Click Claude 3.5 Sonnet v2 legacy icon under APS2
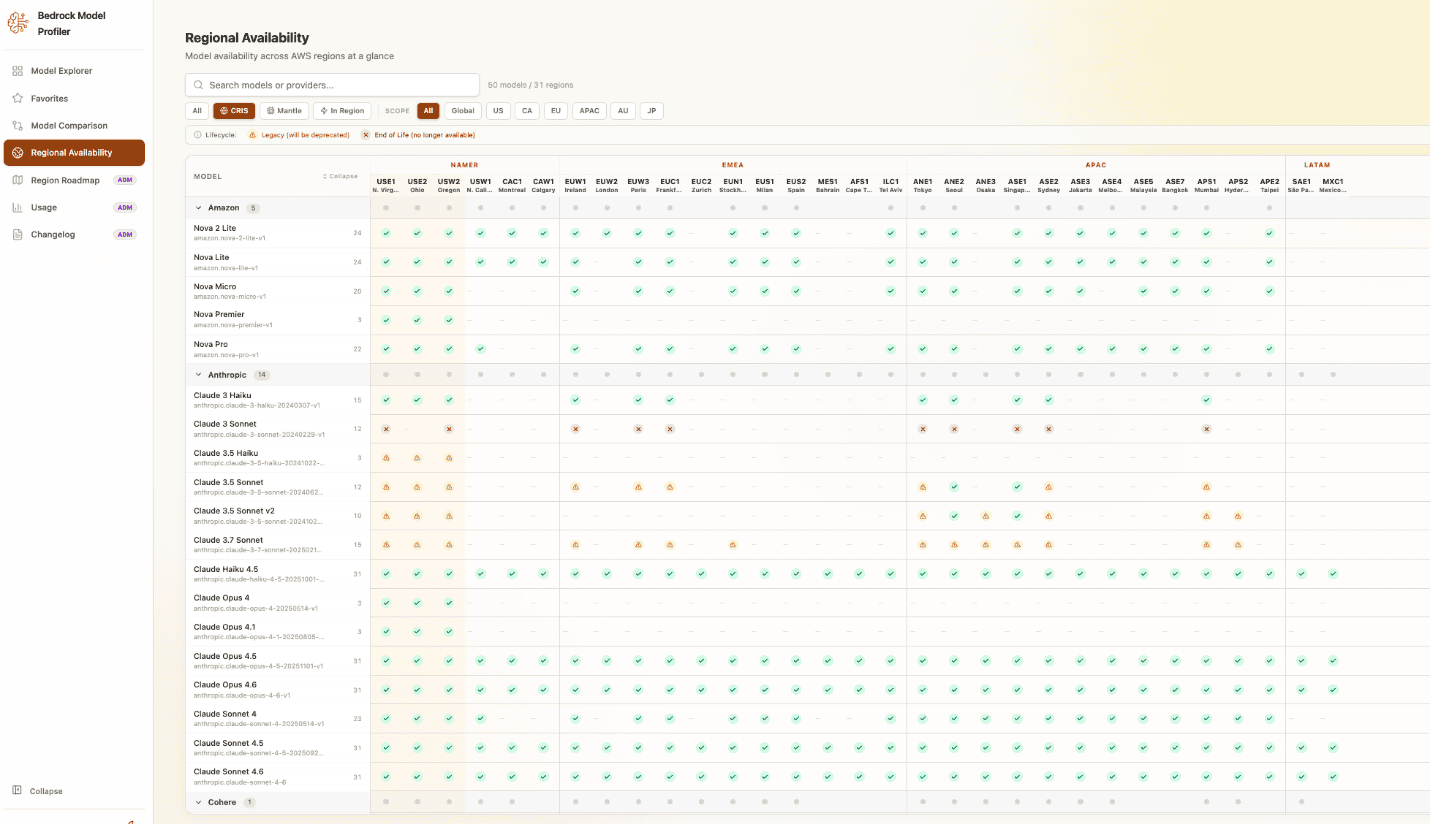Image resolution: width=1430 pixels, height=824 pixels. click(1238, 516)
